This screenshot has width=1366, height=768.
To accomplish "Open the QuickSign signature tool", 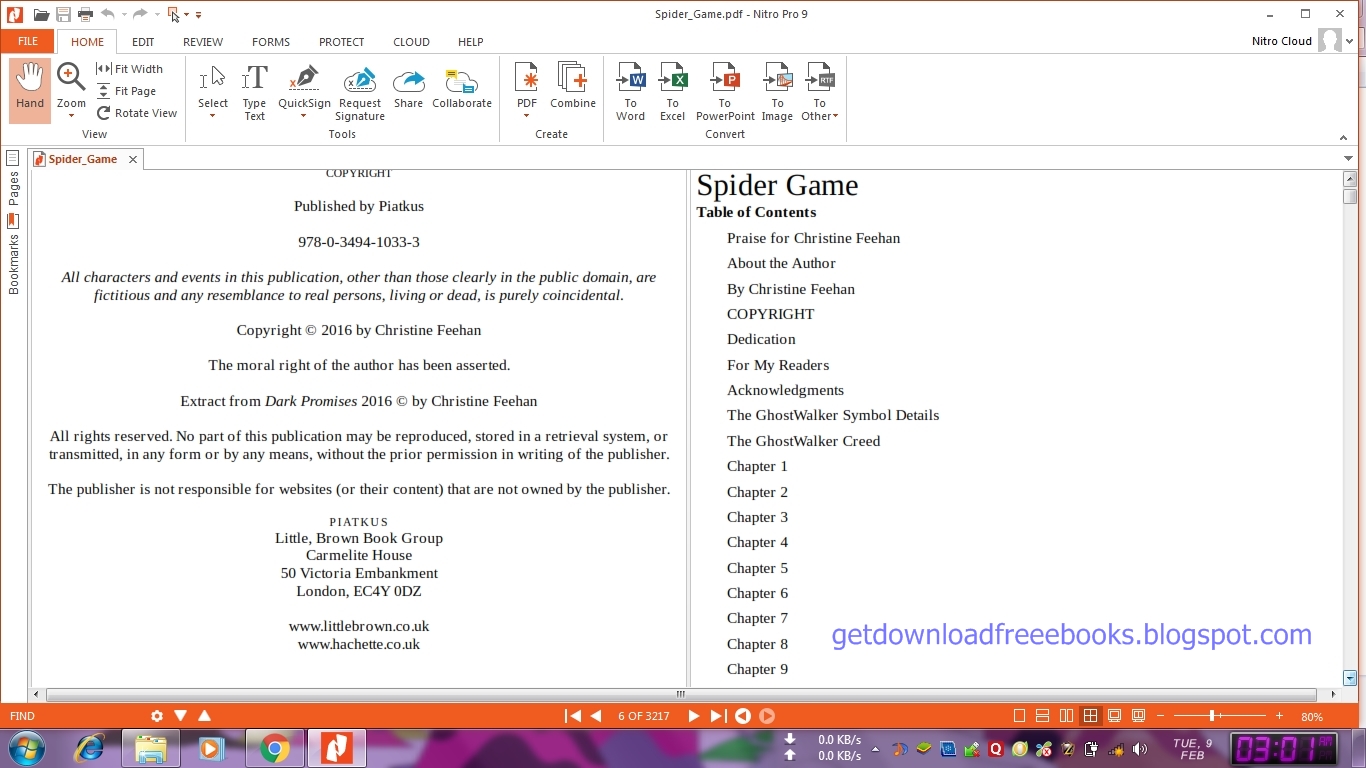I will pyautogui.click(x=304, y=85).
